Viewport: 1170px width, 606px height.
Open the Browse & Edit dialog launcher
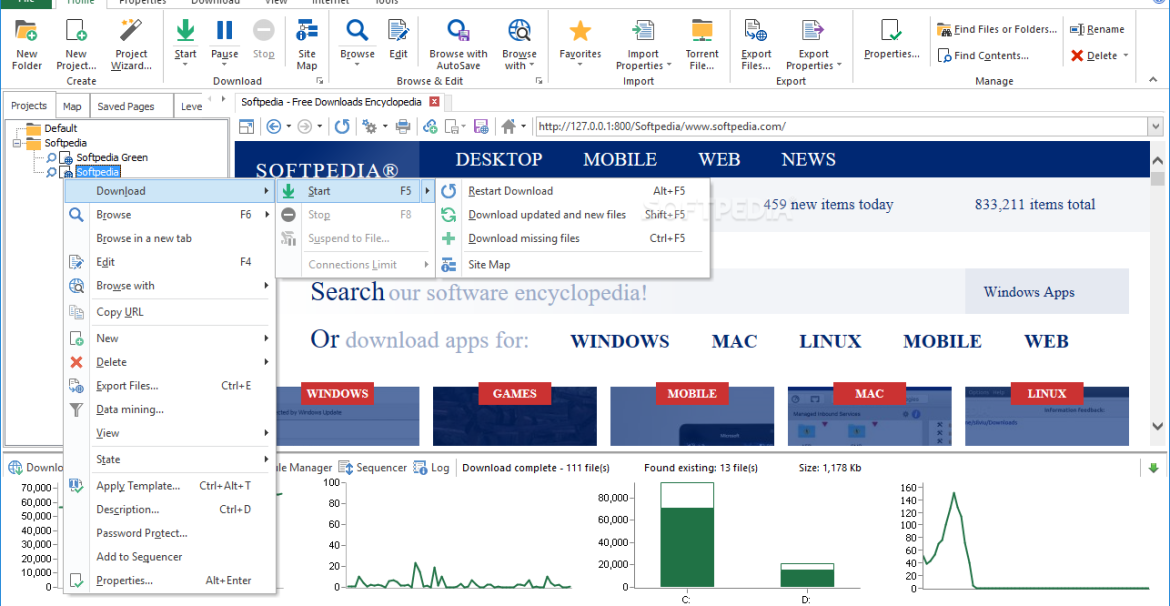[x=538, y=81]
